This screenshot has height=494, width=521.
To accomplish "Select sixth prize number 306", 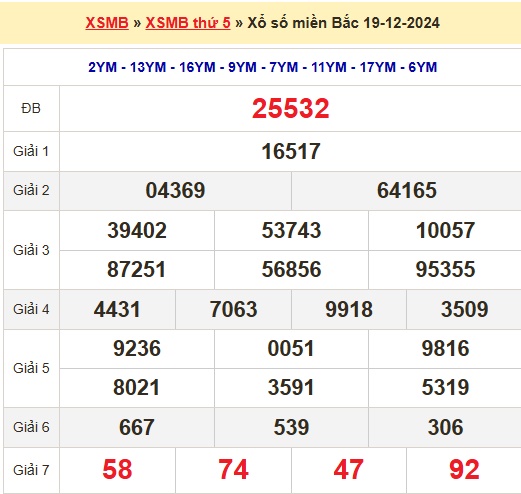I will tap(445, 427).
